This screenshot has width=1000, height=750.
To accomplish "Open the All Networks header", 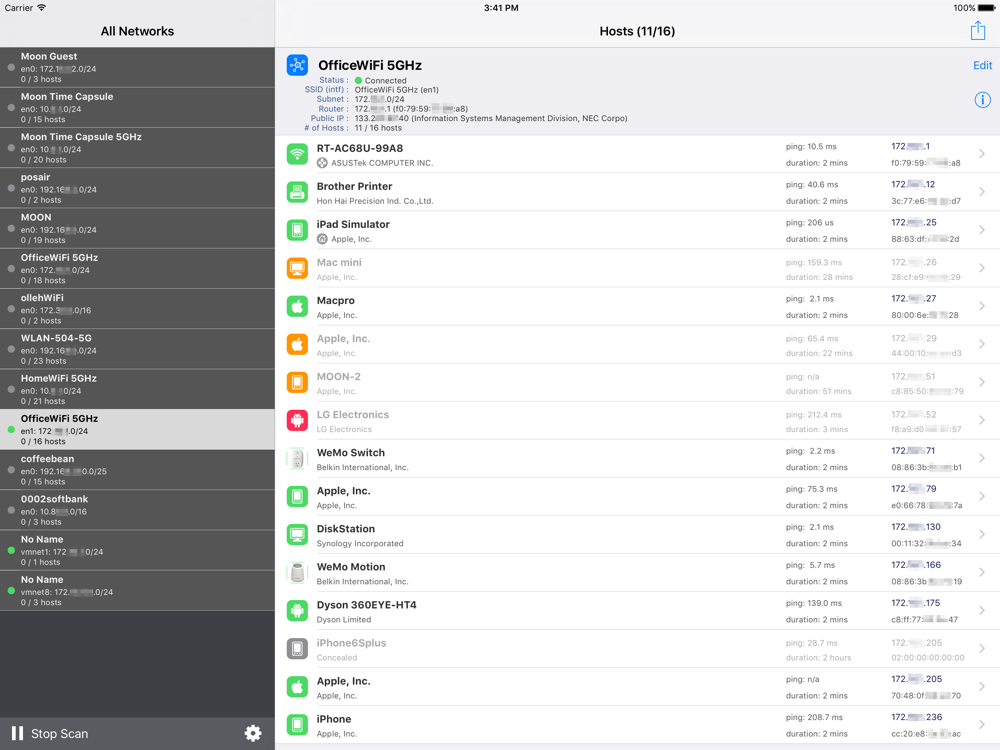I will click(x=137, y=31).
